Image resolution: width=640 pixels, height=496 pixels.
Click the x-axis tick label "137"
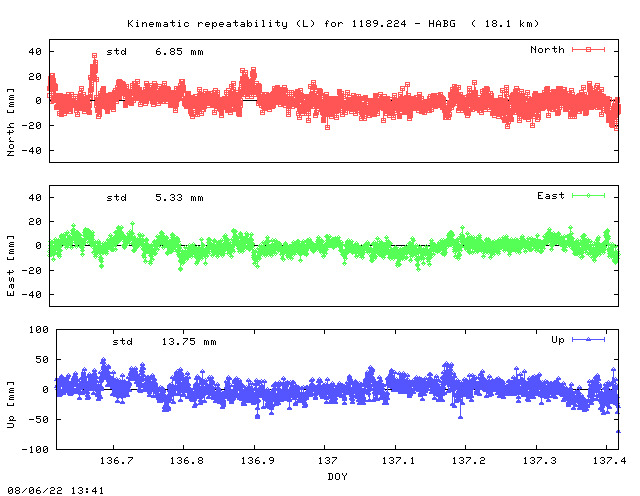pyautogui.click(x=327, y=460)
